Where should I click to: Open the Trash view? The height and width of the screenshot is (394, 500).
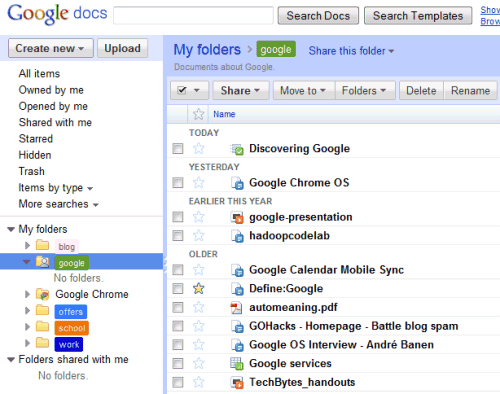point(31,171)
